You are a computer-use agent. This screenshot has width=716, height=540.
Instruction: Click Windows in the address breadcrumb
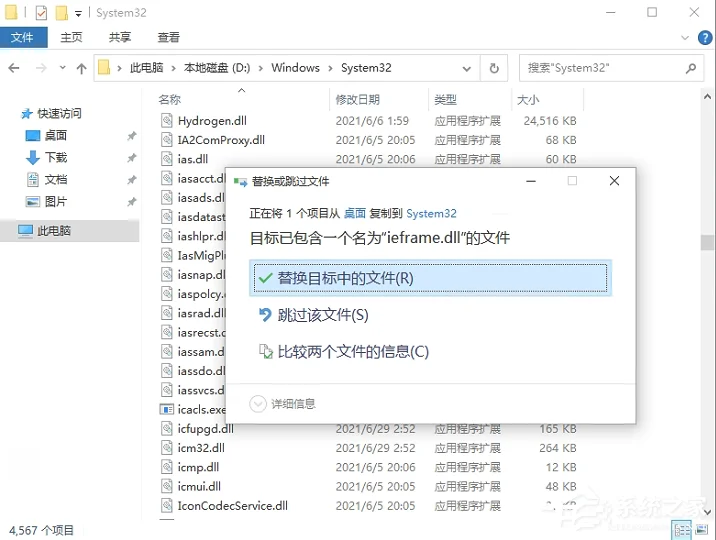(295, 68)
